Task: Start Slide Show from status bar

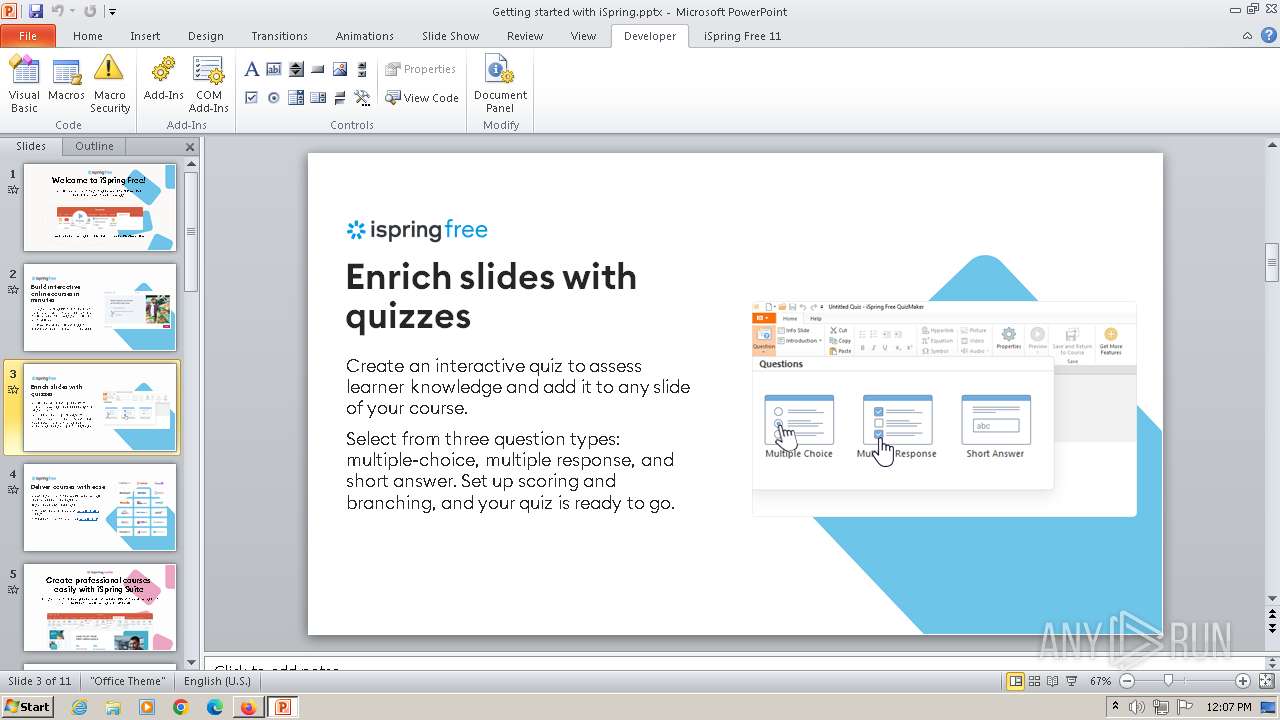Action: pos(1071,681)
